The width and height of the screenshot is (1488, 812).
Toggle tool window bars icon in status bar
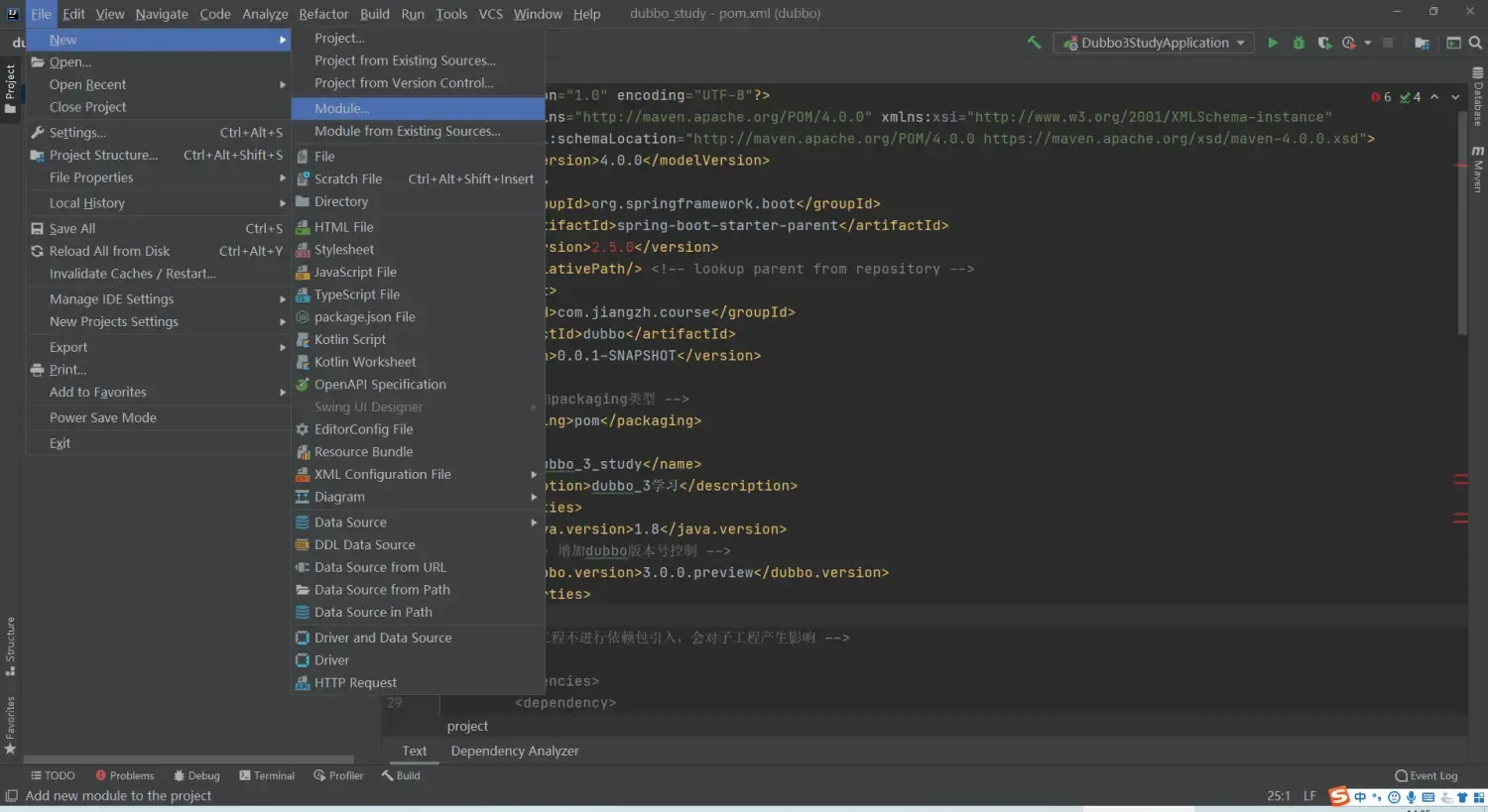coord(11,796)
